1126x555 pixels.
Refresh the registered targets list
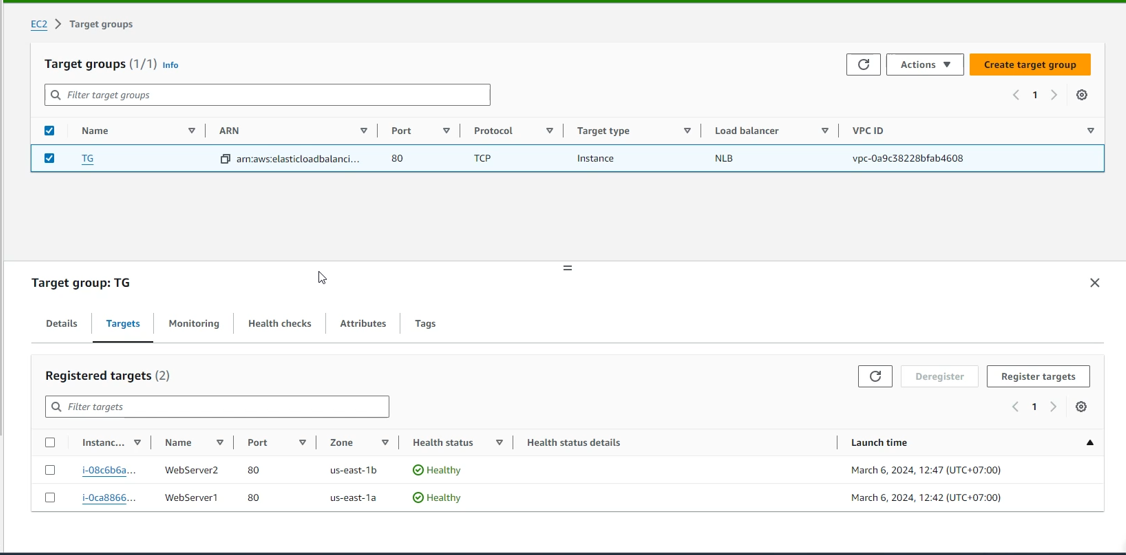[x=874, y=377]
